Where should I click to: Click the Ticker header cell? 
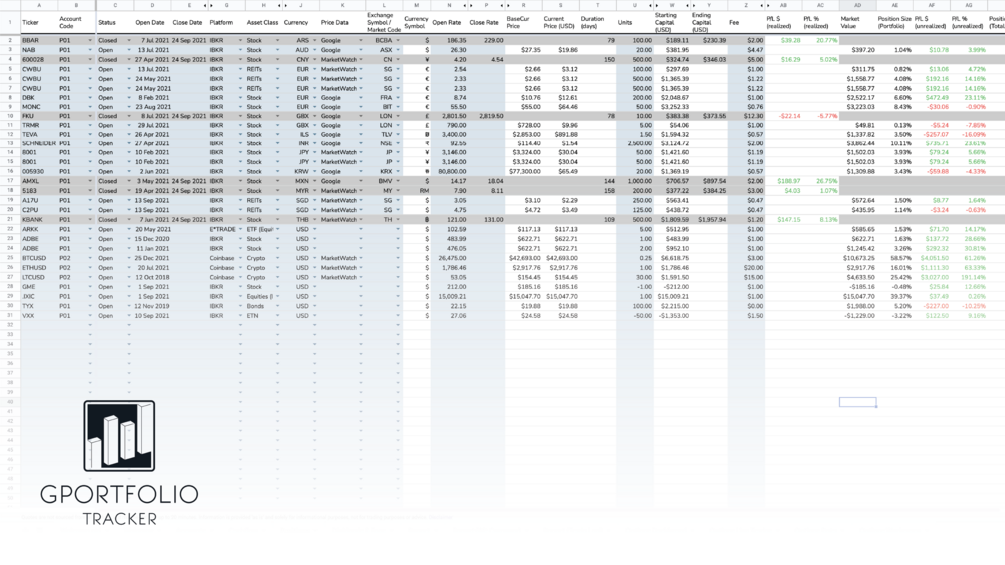coord(39,22)
